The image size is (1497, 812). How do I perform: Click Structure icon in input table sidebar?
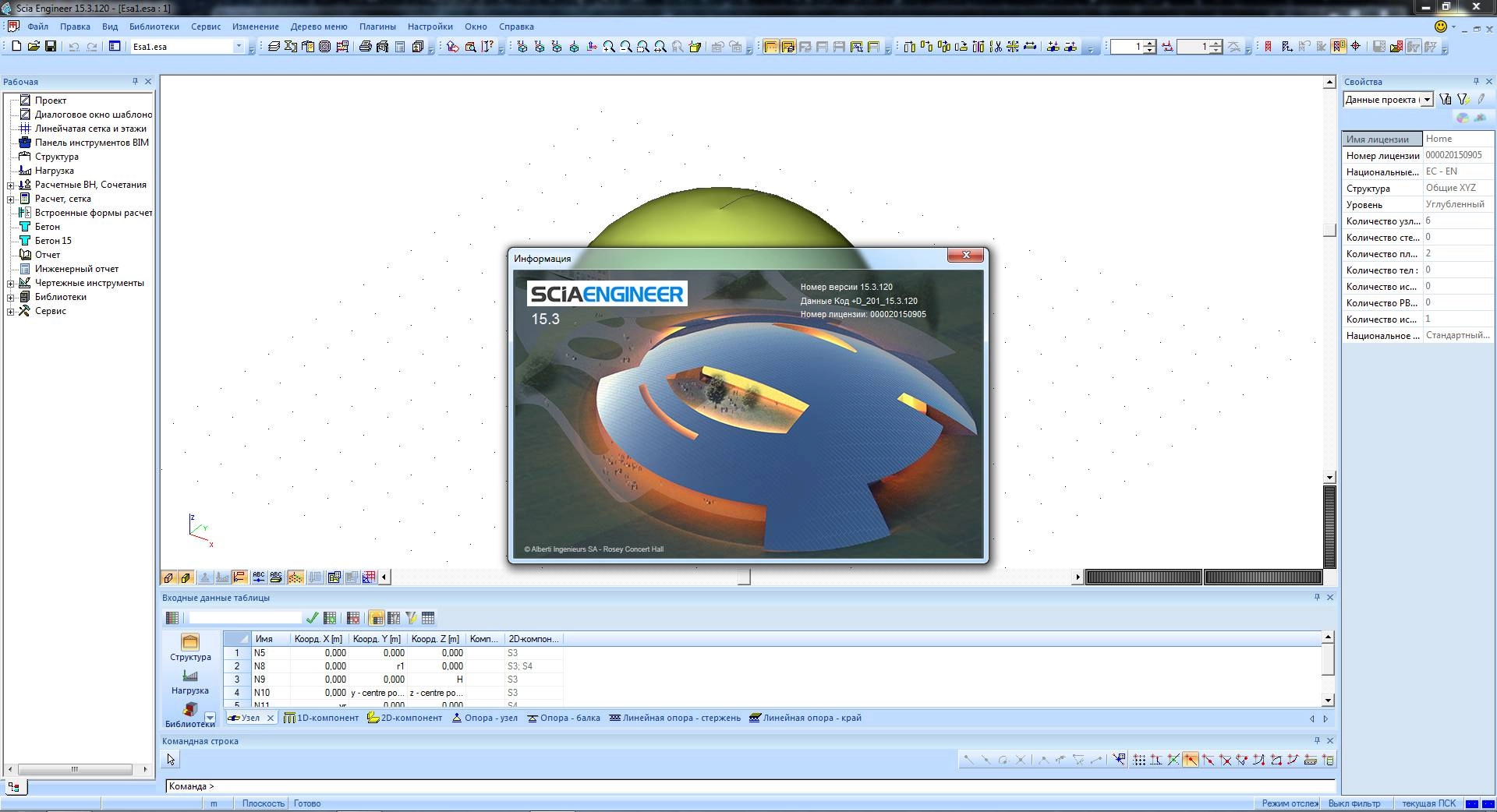coord(190,647)
